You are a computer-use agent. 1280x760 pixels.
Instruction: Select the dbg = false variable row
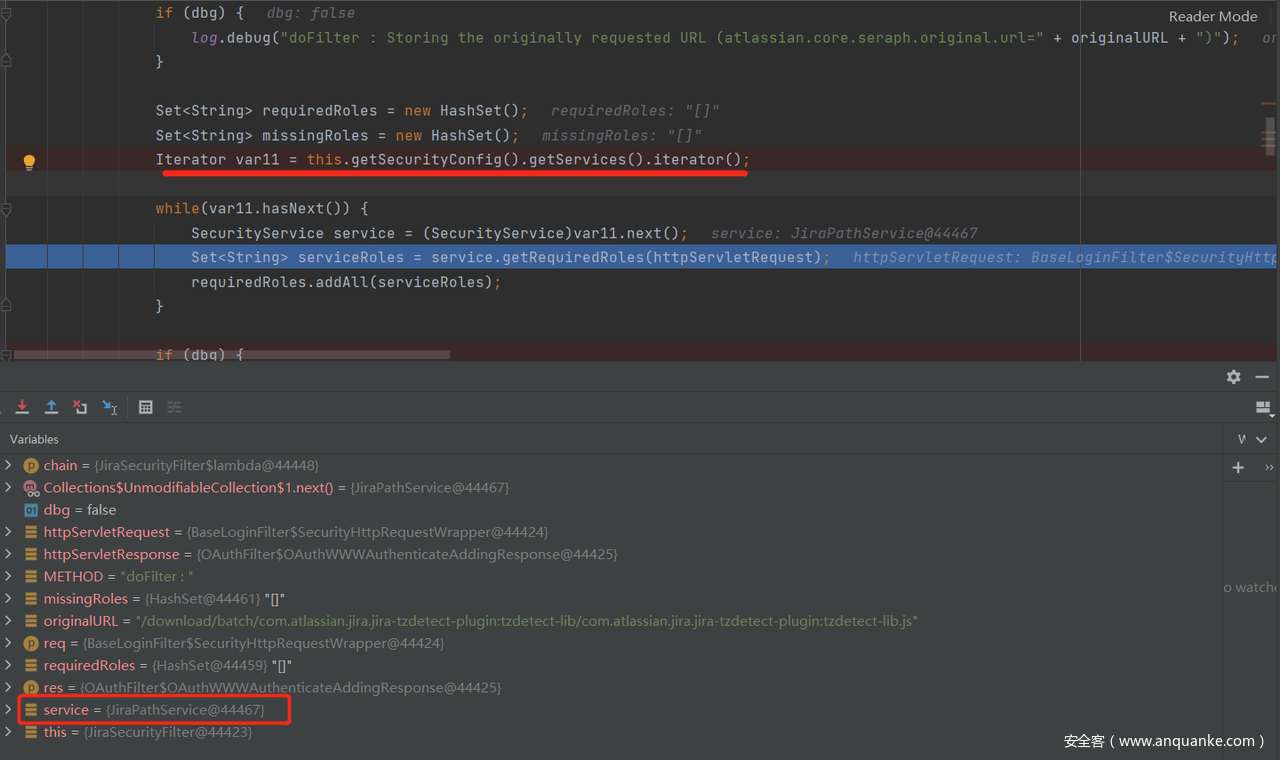[x=610, y=510]
